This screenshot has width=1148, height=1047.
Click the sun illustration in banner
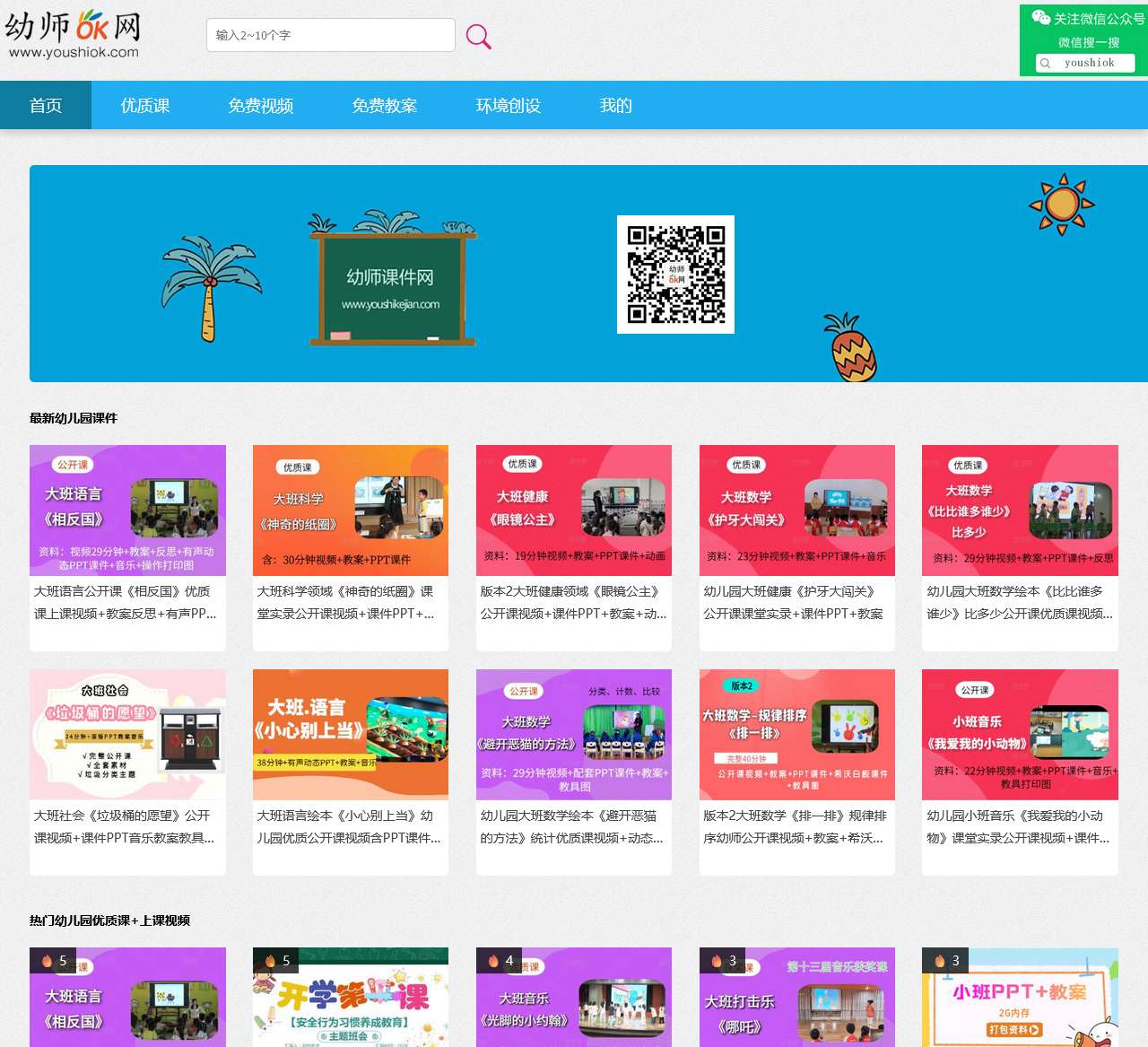point(1062,205)
